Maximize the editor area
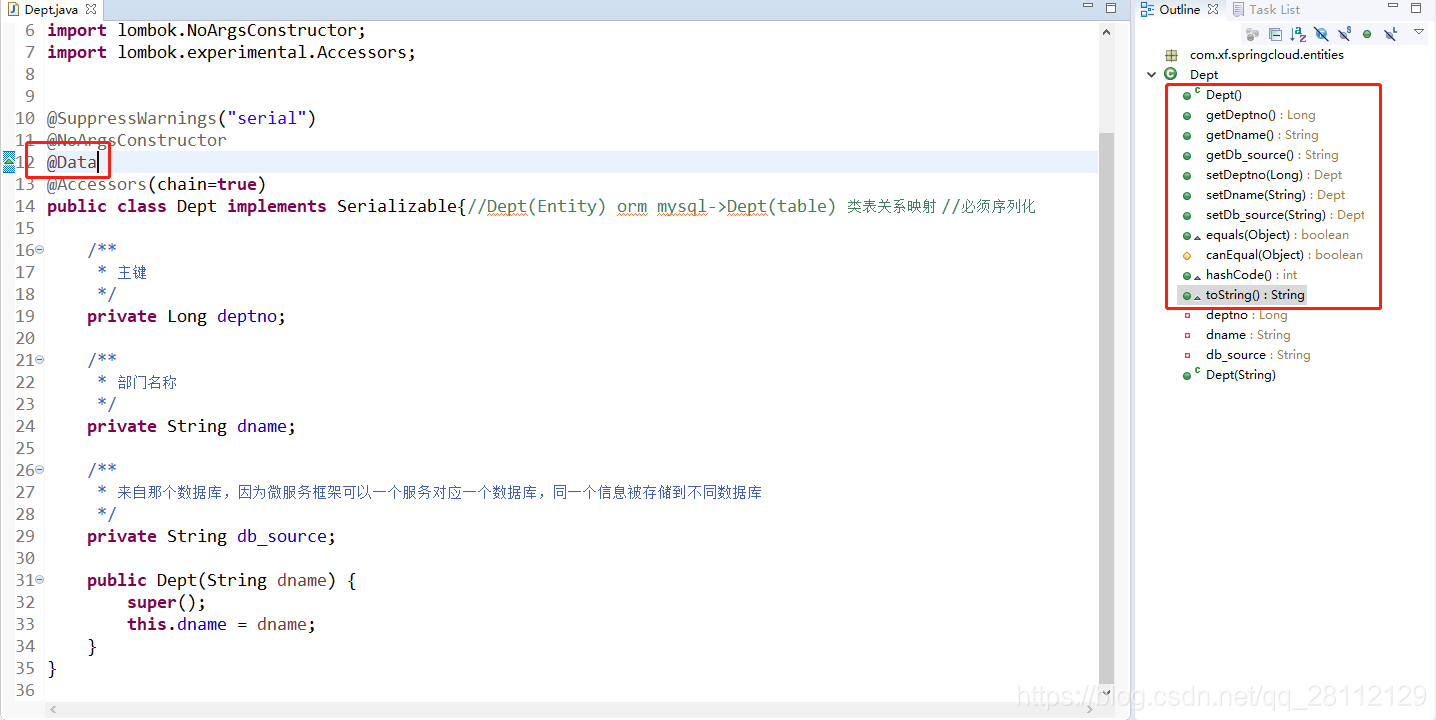Viewport: 1436px width, 720px height. (1111, 8)
